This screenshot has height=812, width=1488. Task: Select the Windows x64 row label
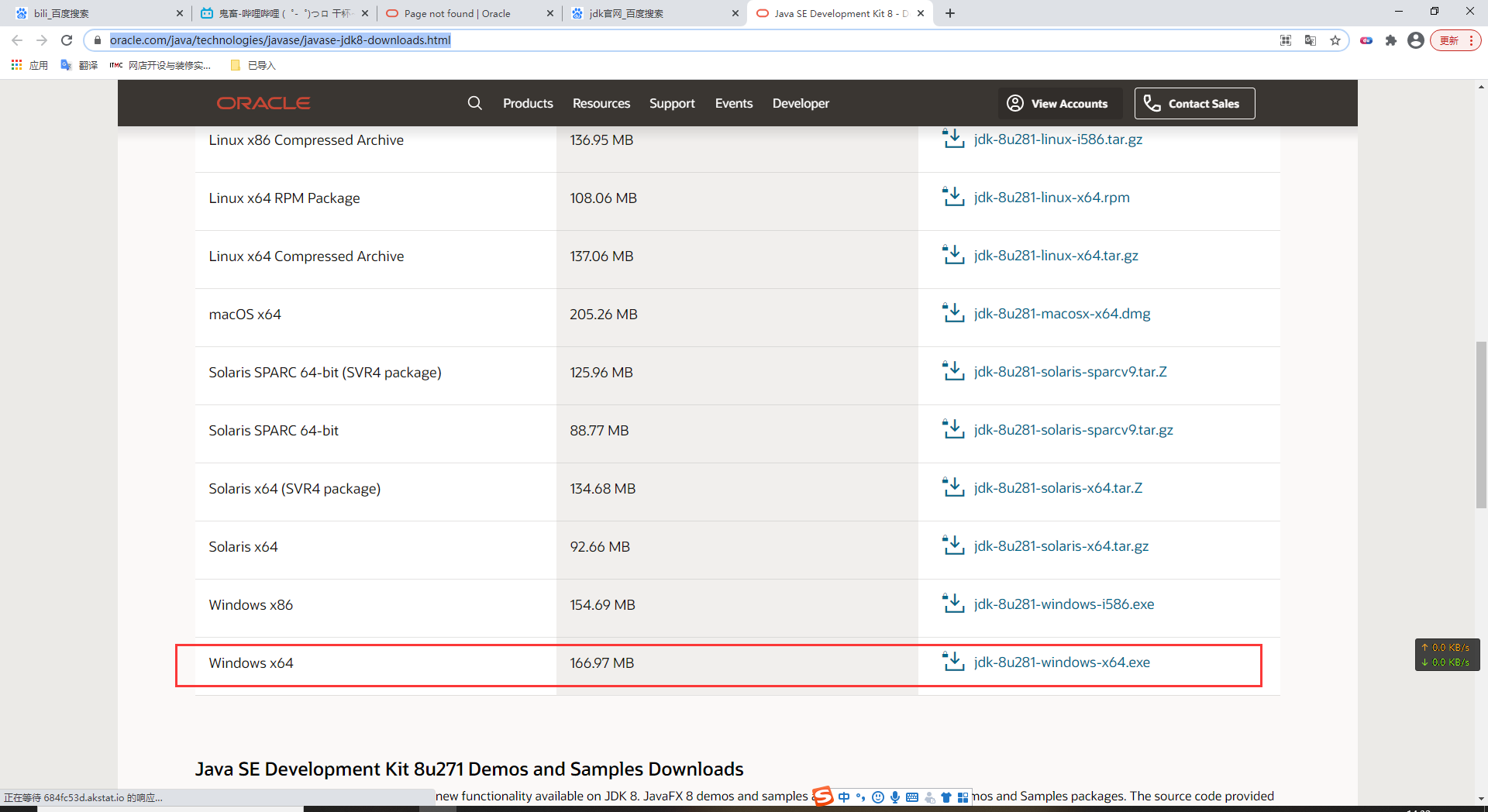251,662
